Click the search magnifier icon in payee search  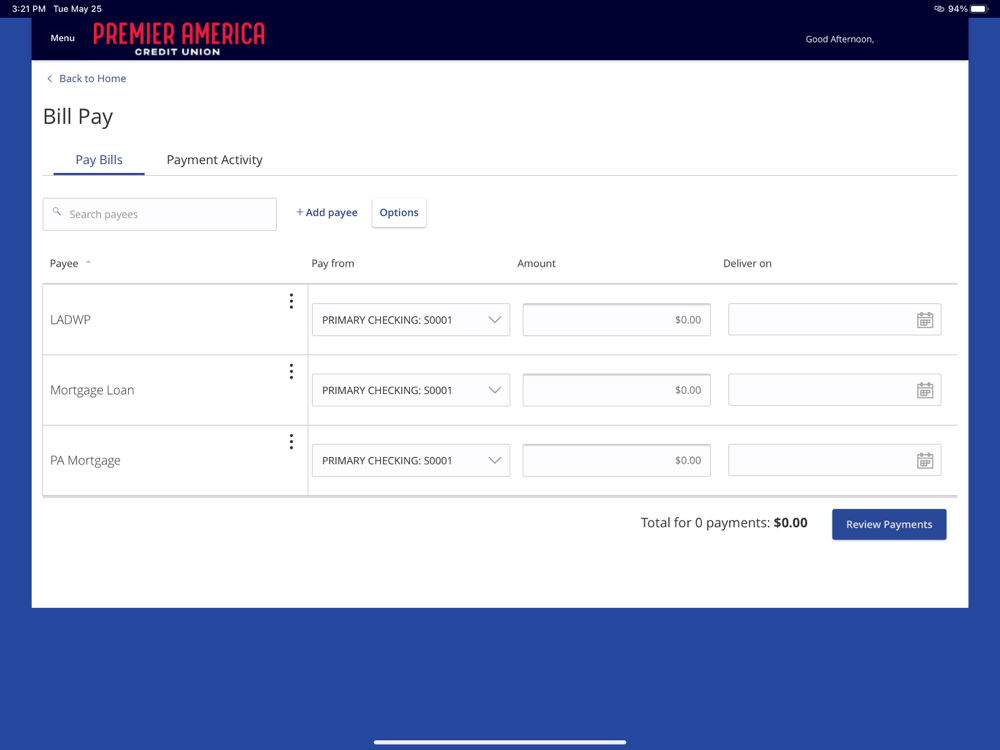[57, 211]
